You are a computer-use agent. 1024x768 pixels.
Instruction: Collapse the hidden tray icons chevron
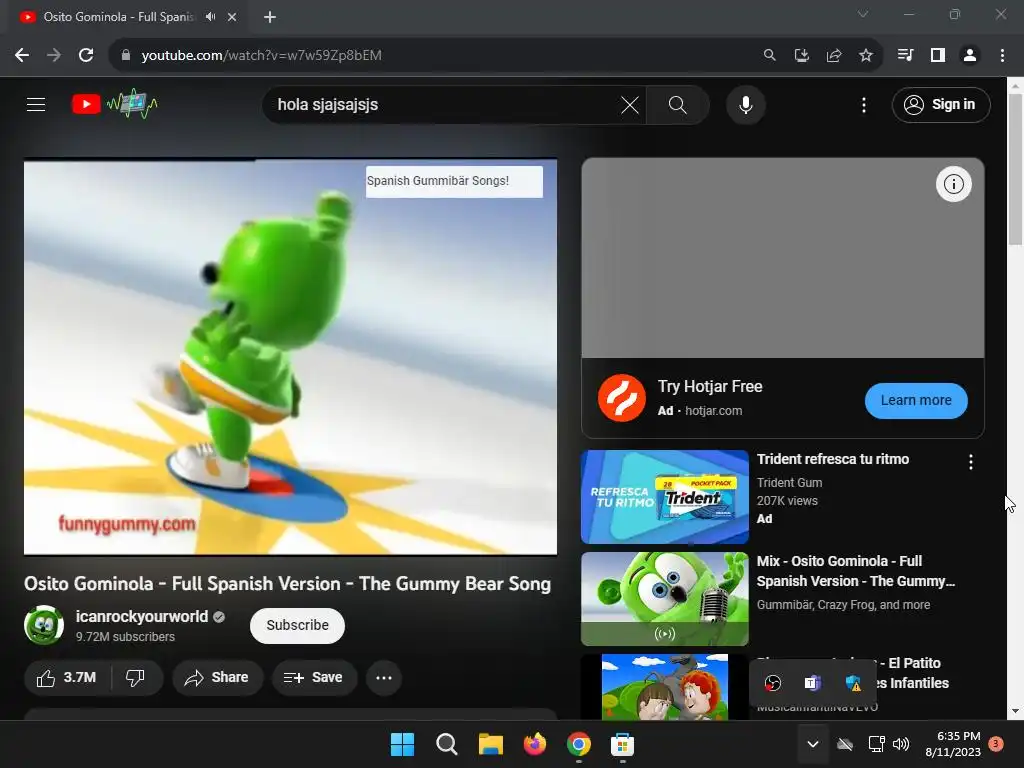[x=812, y=744]
